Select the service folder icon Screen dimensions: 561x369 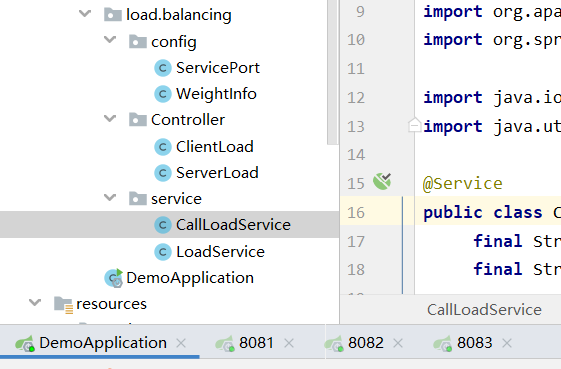[x=138, y=199]
